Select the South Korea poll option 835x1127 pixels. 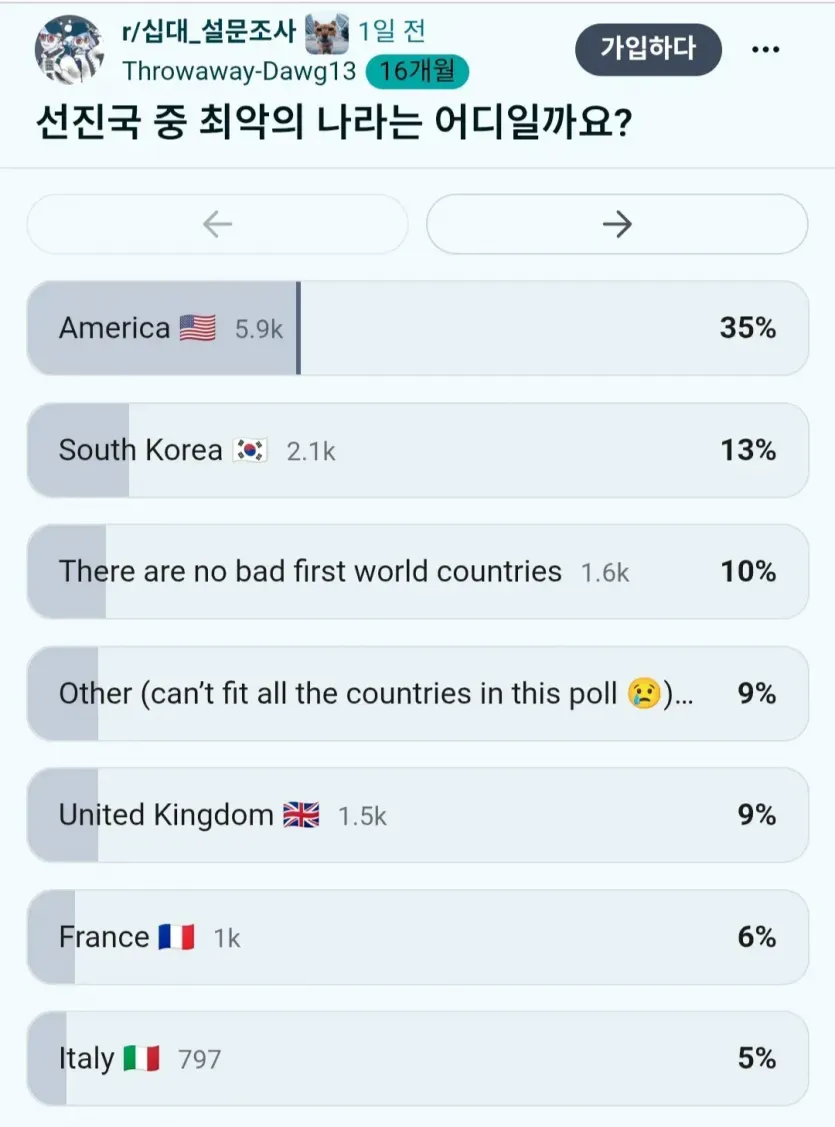point(418,450)
